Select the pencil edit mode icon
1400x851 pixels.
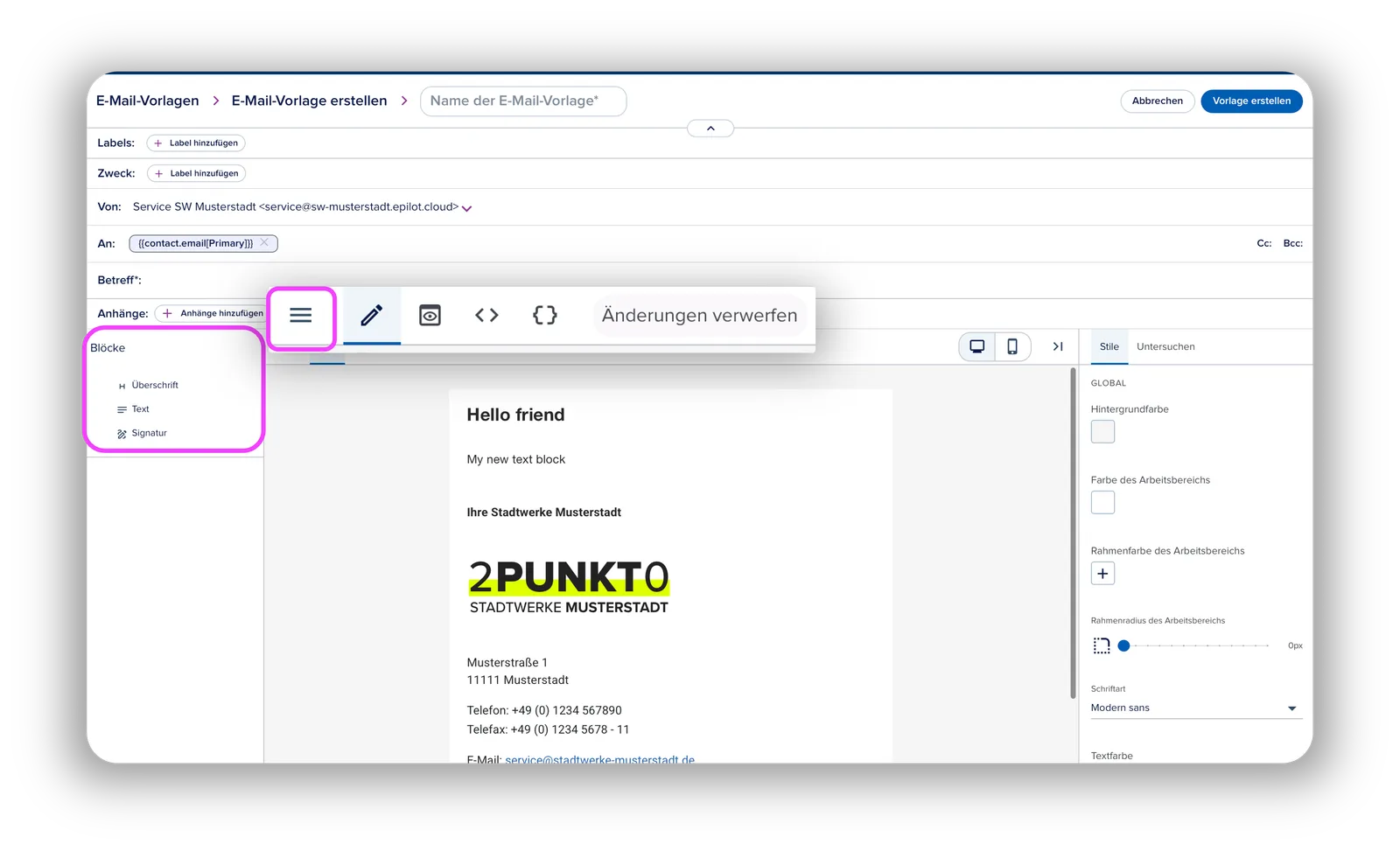click(x=372, y=315)
